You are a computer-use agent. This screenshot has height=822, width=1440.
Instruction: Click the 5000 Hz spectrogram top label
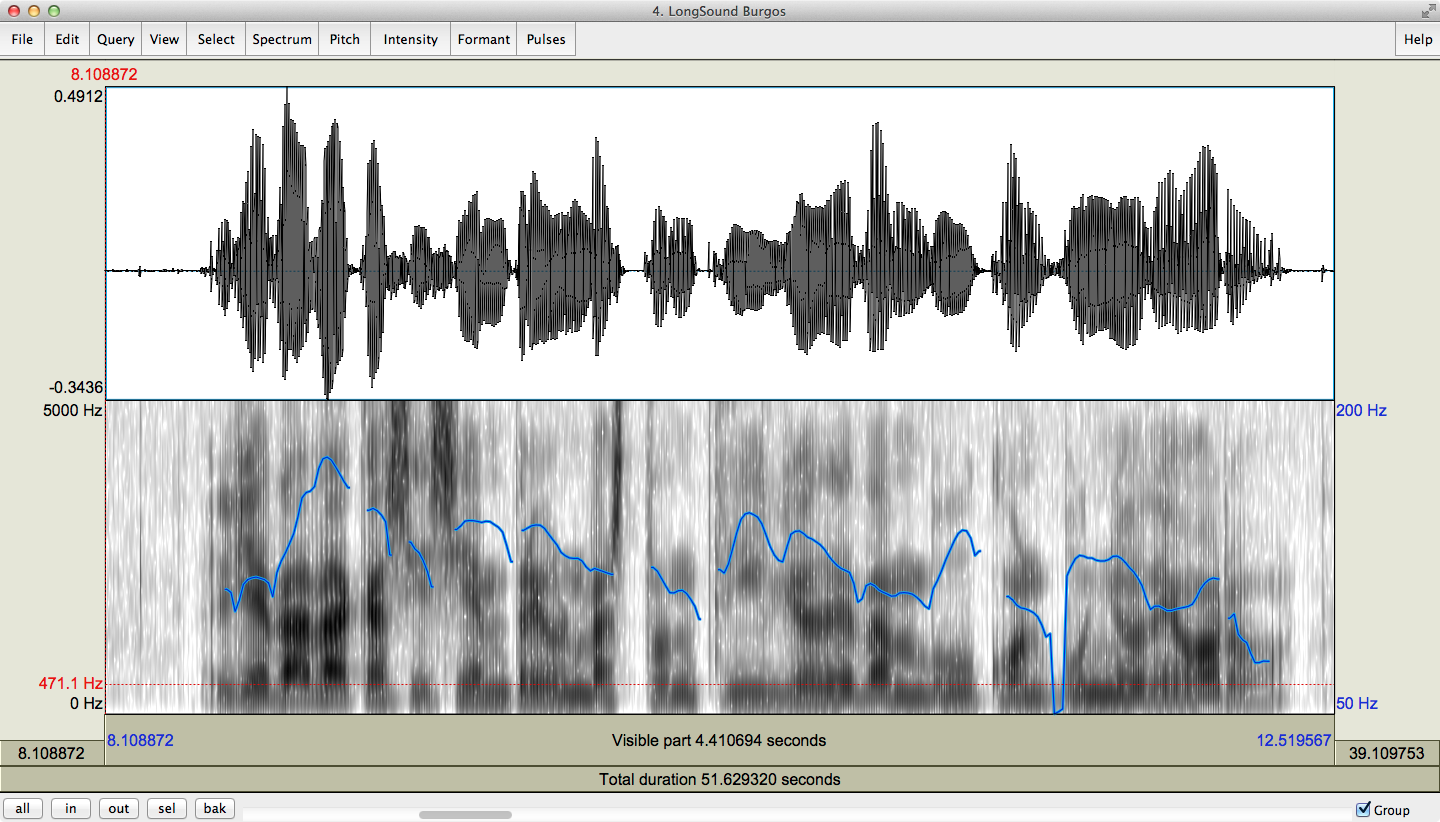click(x=72, y=410)
